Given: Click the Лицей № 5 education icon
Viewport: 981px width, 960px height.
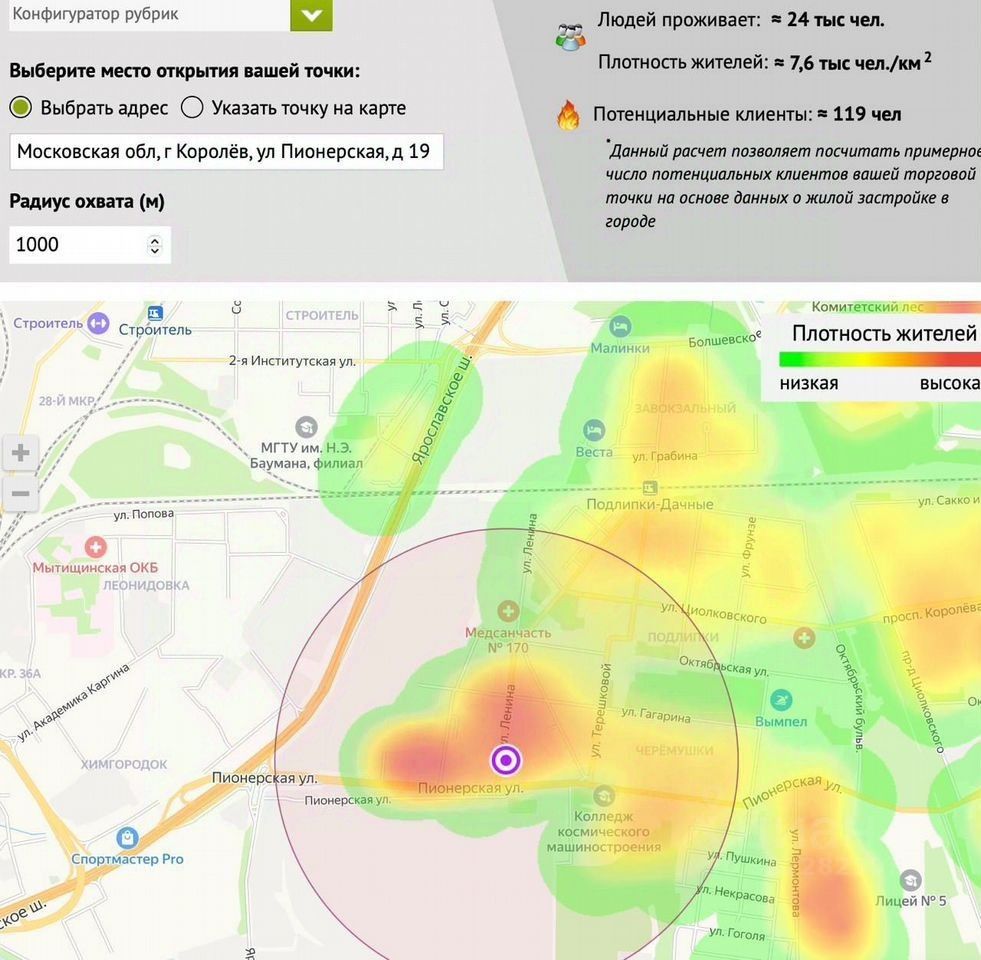Looking at the screenshot, I should tap(910, 881).
